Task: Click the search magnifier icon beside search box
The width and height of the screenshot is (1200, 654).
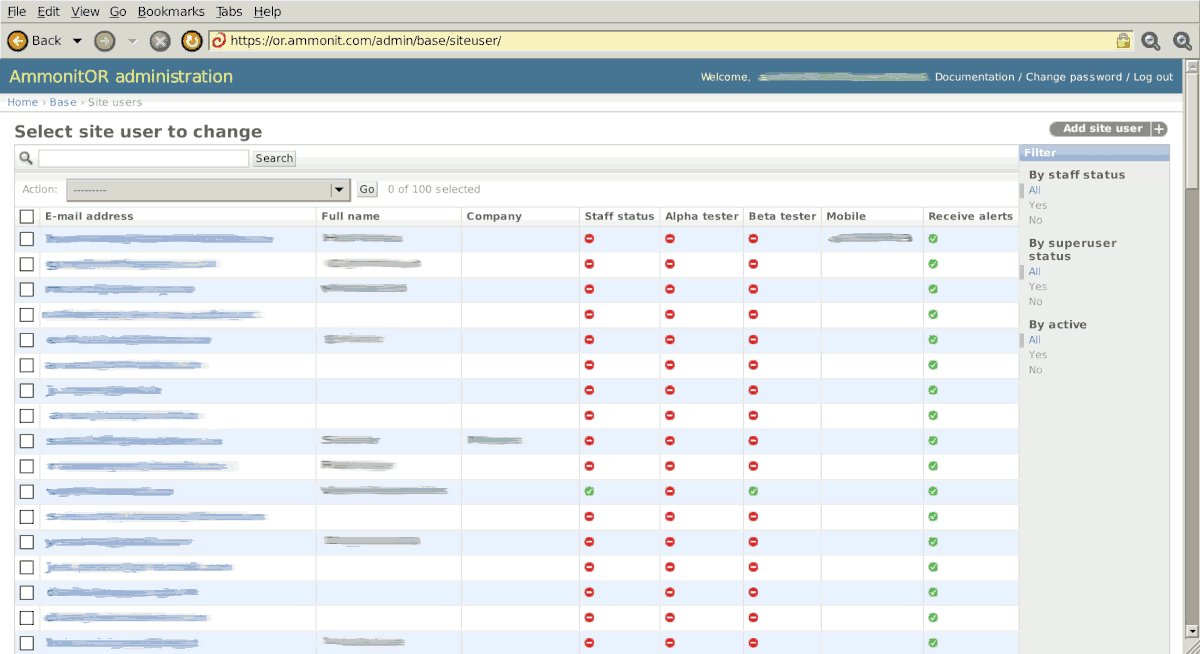Action: click(25, 157)
